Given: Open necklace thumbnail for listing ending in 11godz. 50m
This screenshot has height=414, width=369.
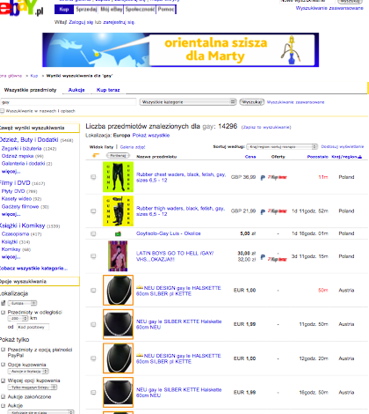Looking at the screenshot, I should tap(118, 324).
